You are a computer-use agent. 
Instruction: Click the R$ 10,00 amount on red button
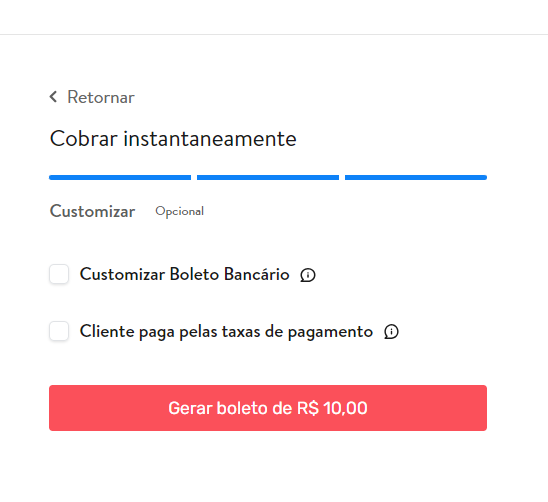(332, 408)
